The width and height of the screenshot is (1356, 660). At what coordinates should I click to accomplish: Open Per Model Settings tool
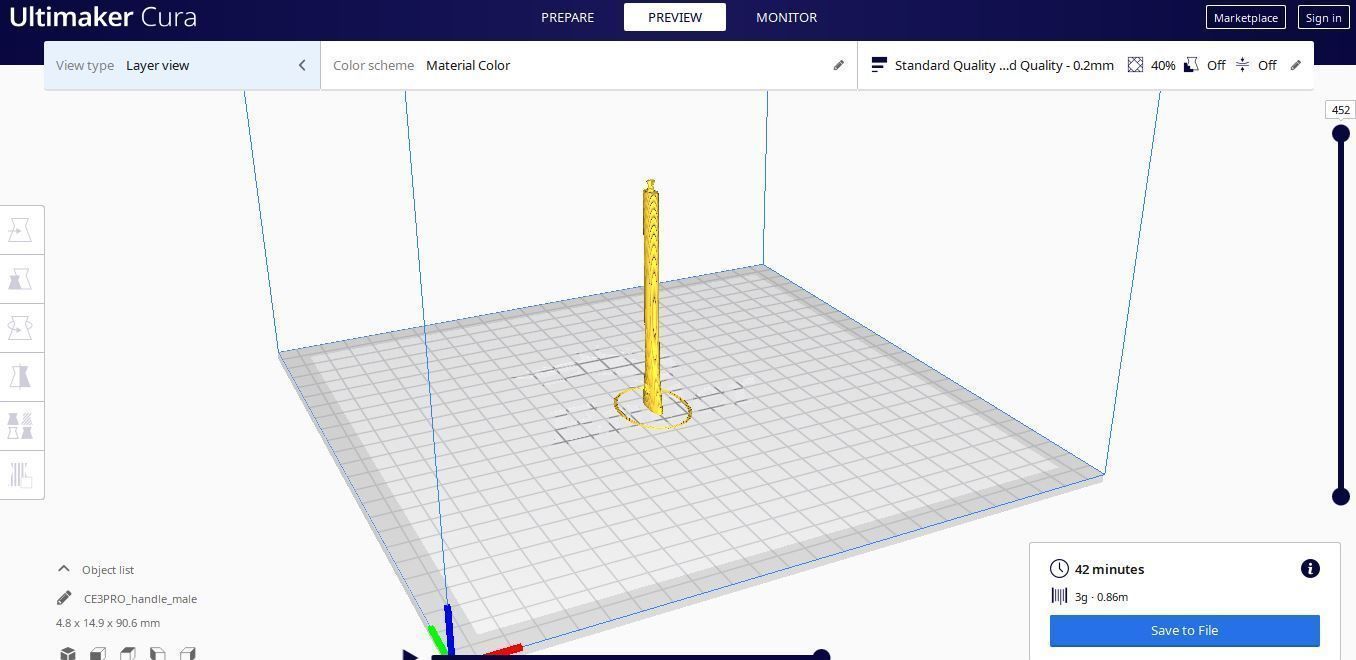(x=20, y=426)
